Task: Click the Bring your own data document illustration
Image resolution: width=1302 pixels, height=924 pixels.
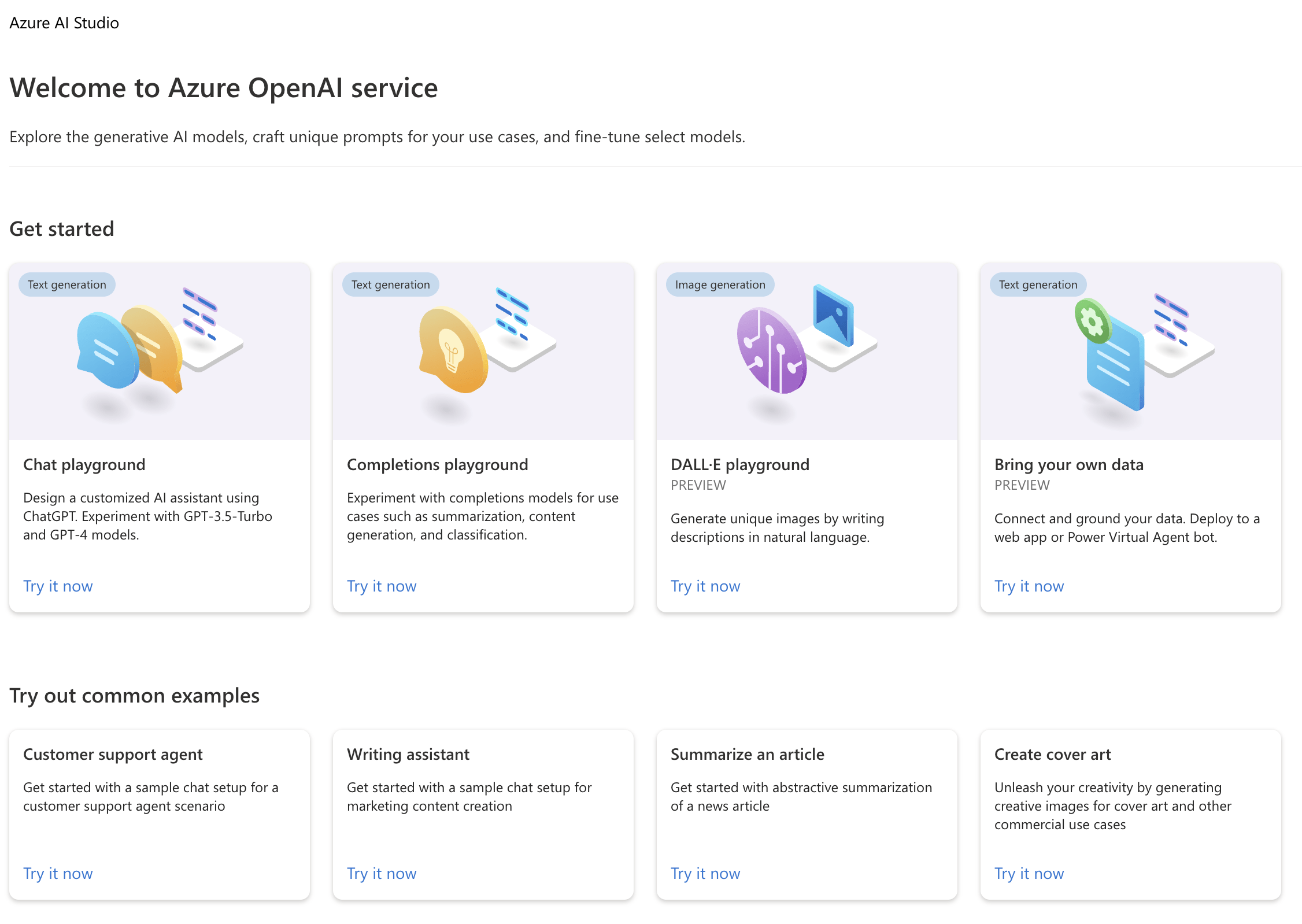Action: [x=1115, y=364]
